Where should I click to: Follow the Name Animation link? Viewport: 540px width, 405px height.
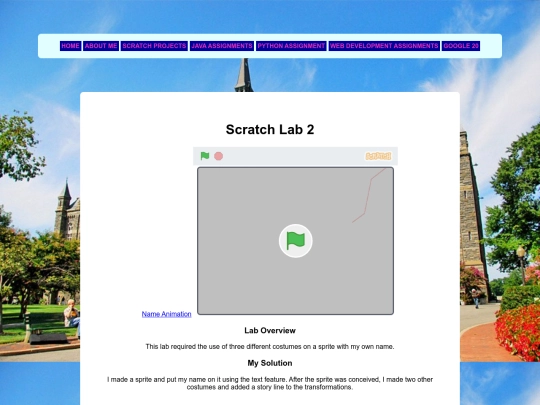click(x=166, y=314)
